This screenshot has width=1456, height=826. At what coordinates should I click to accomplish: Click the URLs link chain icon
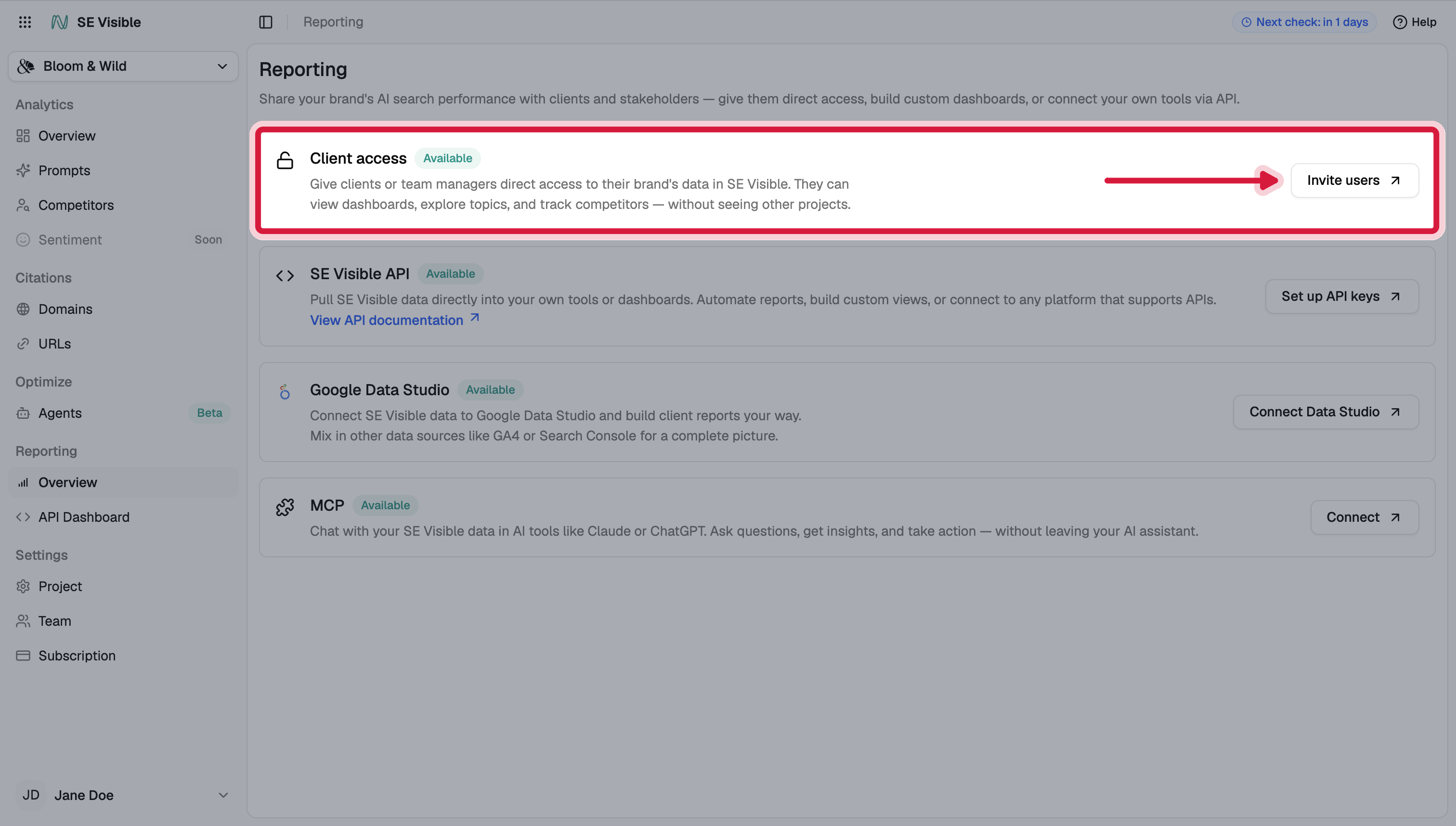tap(23, 344)
